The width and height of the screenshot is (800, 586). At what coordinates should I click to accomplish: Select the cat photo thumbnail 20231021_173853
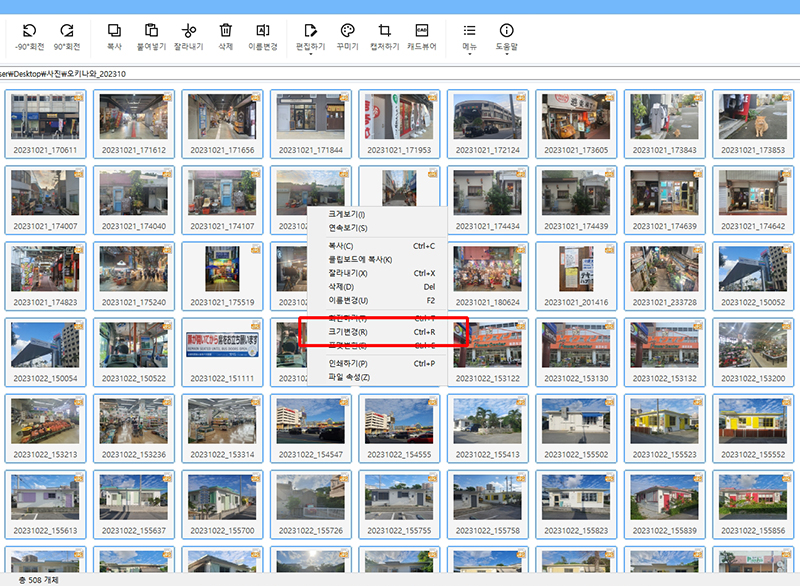point(753,124)
